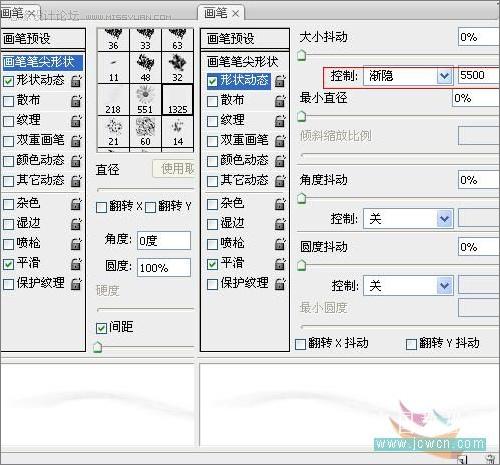Click the fade steps field showing 5500
Viewport: 500px width, 465px height.
coord(479,75)
